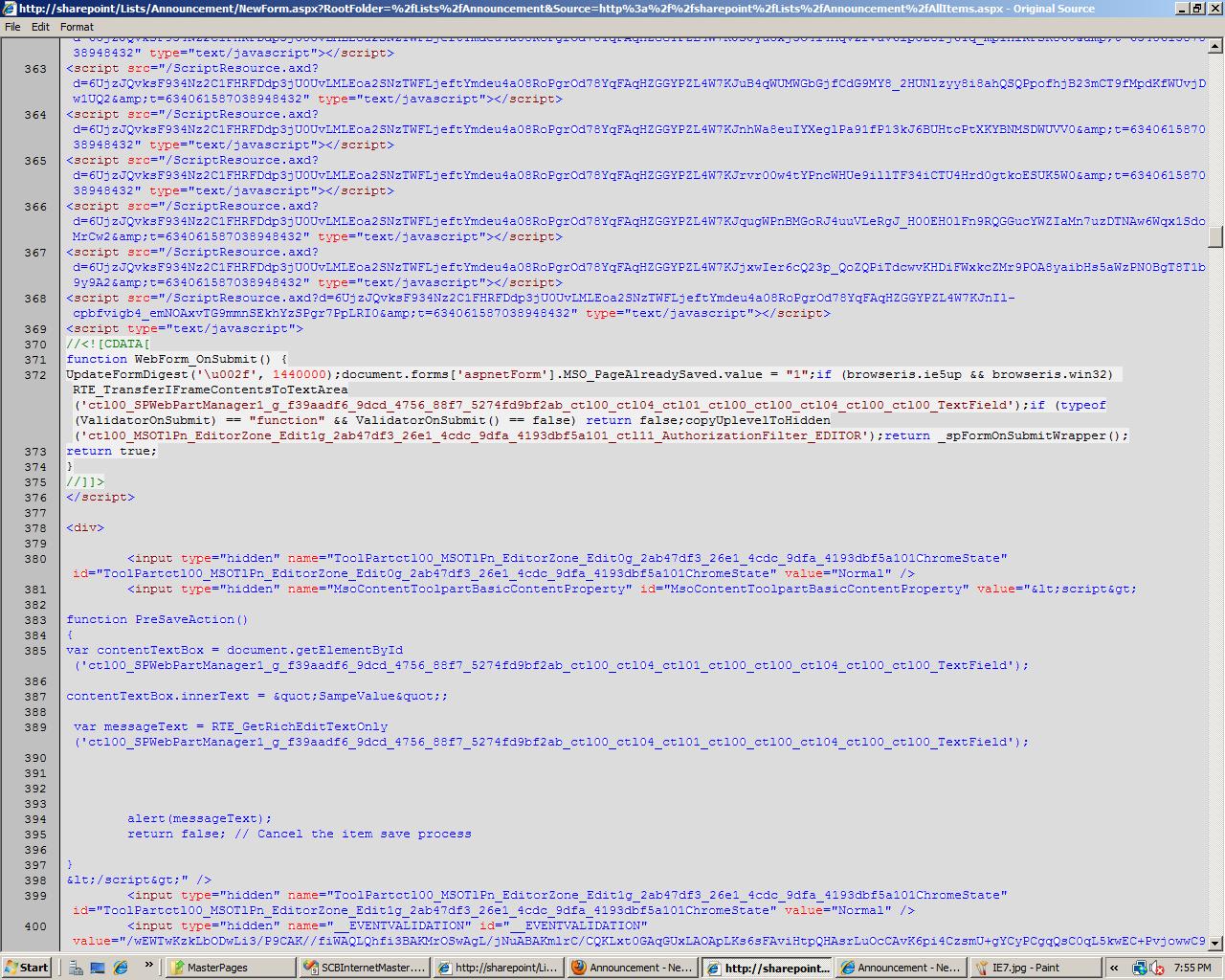Switch to MasterPages taskbar window
Image resolution: width=1225 pixels, height=980 pixels.
[x=230, y=968]
